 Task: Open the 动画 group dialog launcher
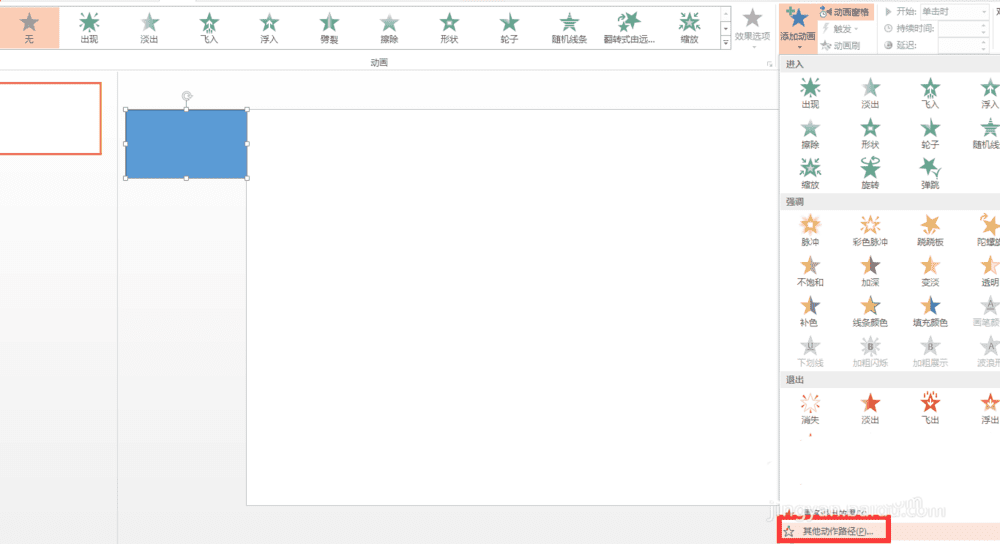[769, 64]
